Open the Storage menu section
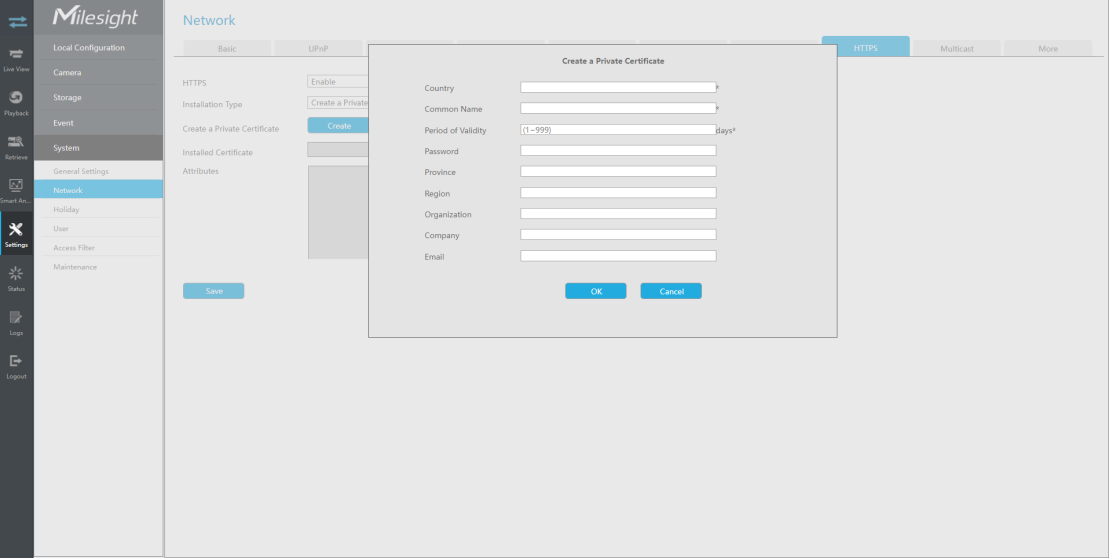Viewport: 1109px width, 558px height. click(98, 98)
